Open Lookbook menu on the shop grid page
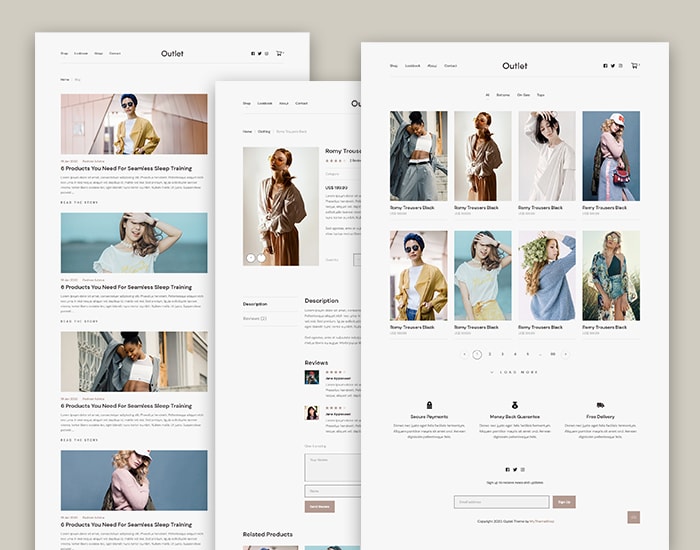The image size is (700, 550). coord(412,66)
